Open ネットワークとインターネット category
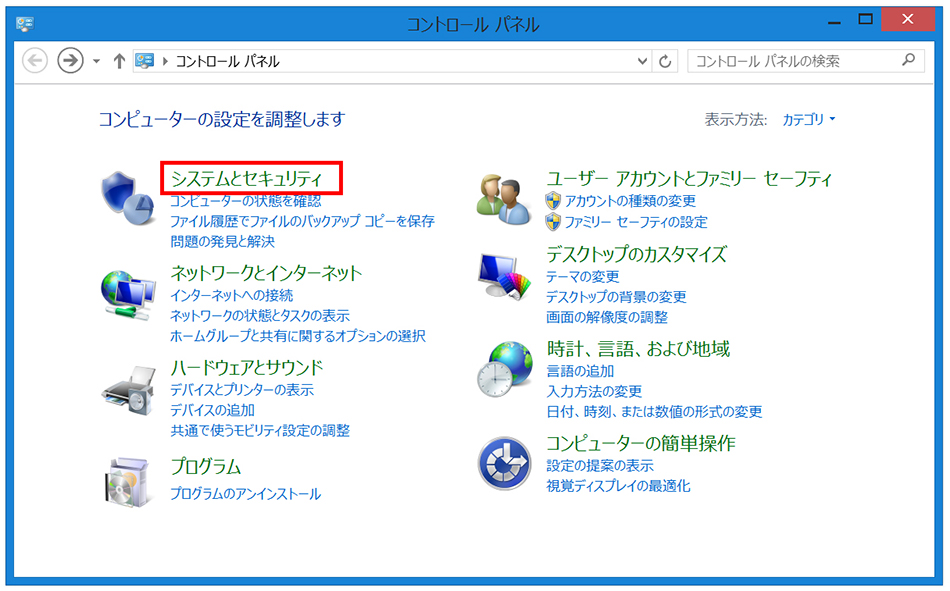This screenshot has height=591, width=950. [266, 273]
